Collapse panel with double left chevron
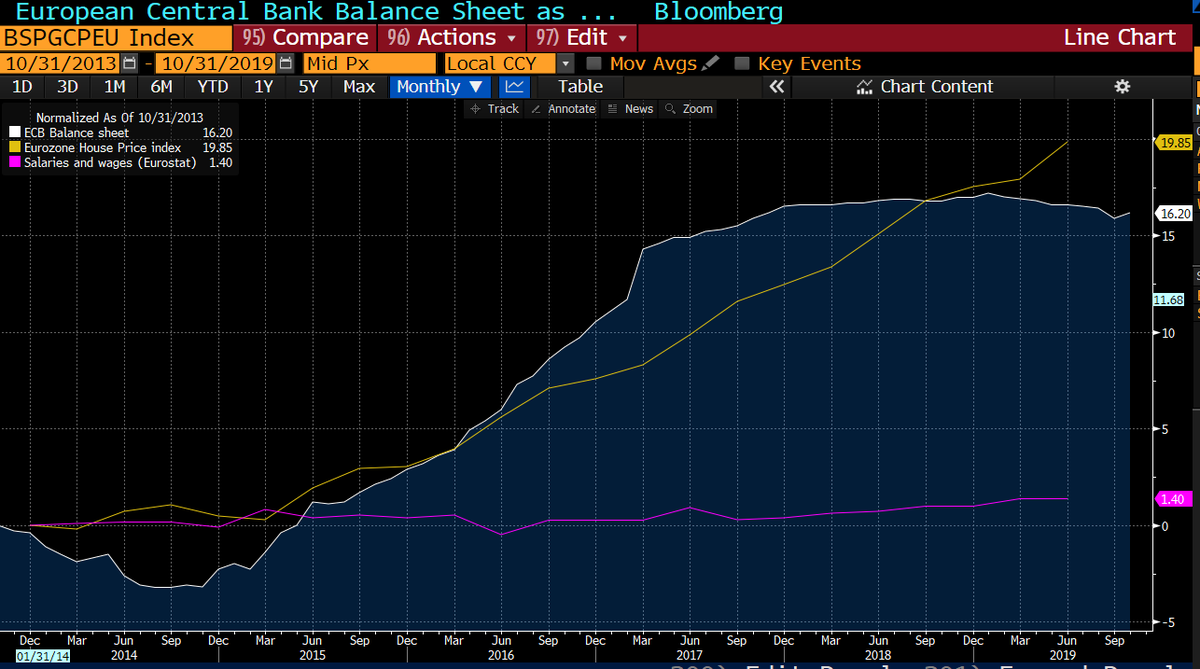This screenshot has width=1200, height=669. coord(777,87)
